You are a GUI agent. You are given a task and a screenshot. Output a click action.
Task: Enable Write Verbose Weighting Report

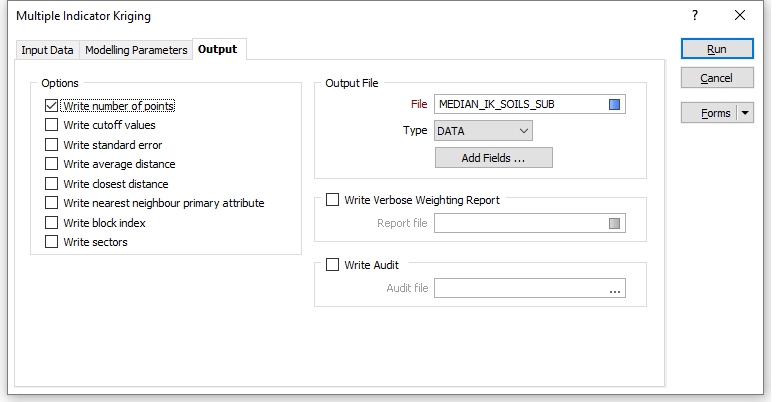tap(333, 200)
